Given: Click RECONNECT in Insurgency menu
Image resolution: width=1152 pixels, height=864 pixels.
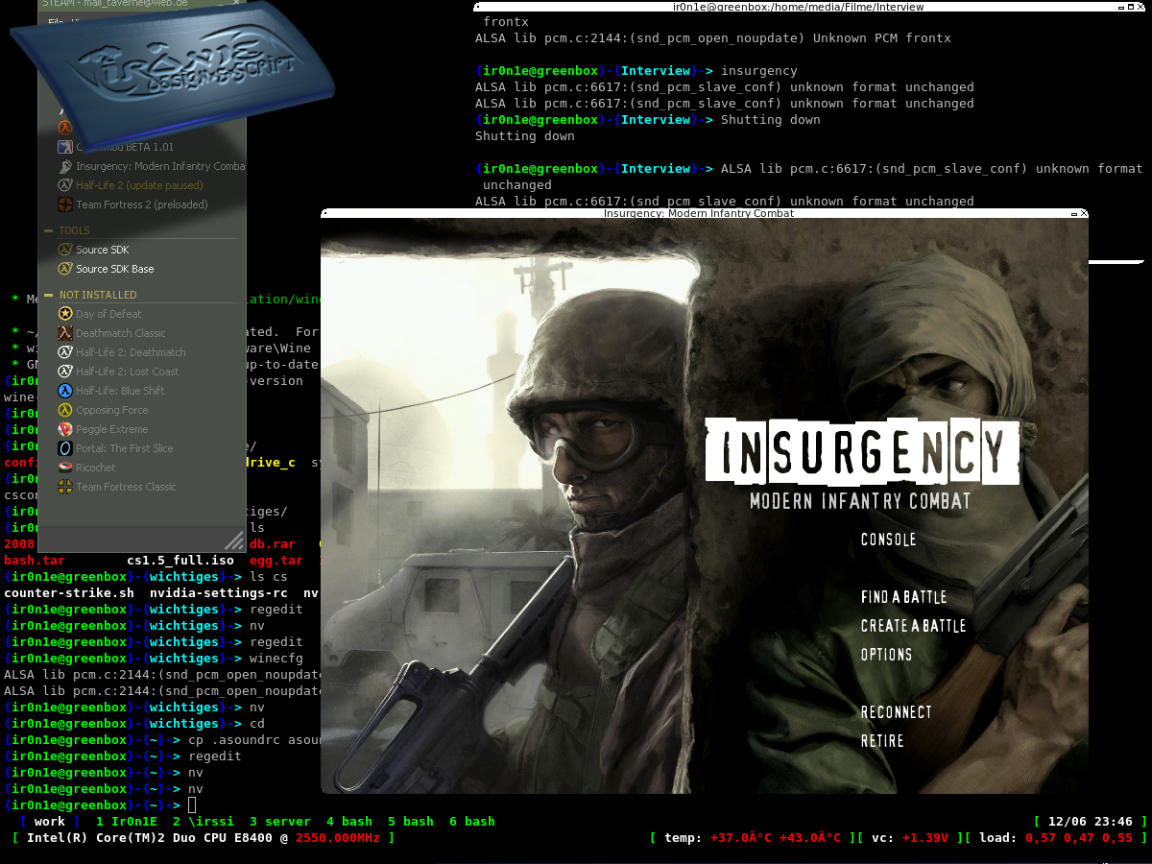Looking at the screenshot, I should point(896,712).
